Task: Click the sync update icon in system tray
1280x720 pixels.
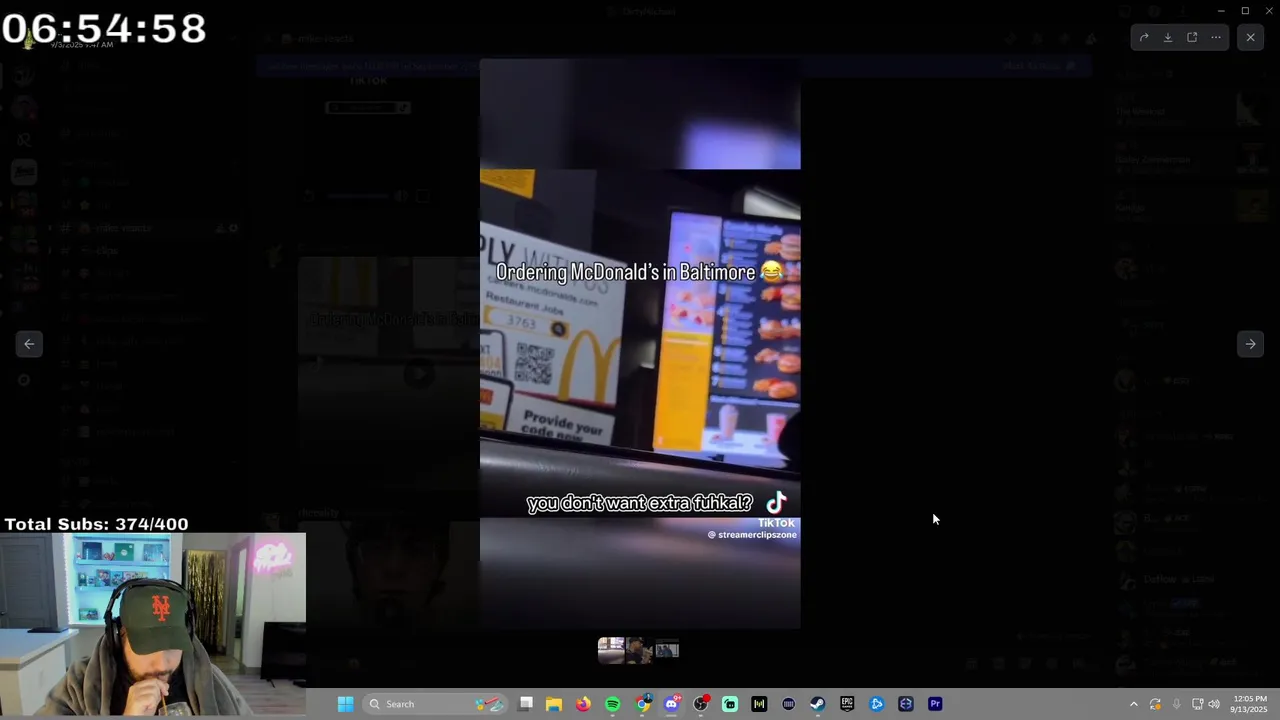Action: [1155, 704]
